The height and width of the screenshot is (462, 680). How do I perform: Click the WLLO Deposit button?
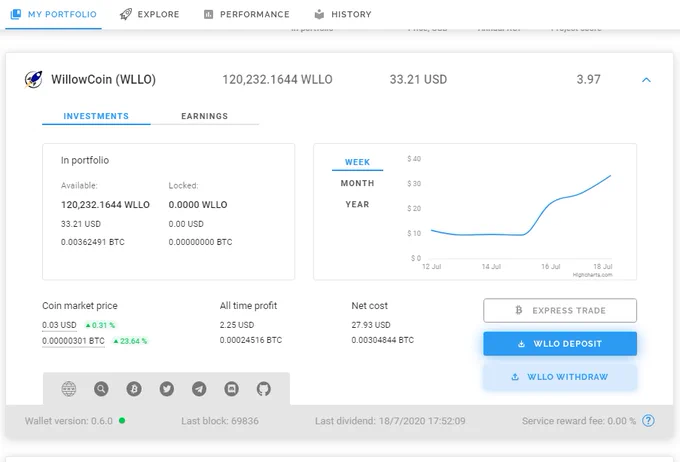coord(560,344)
